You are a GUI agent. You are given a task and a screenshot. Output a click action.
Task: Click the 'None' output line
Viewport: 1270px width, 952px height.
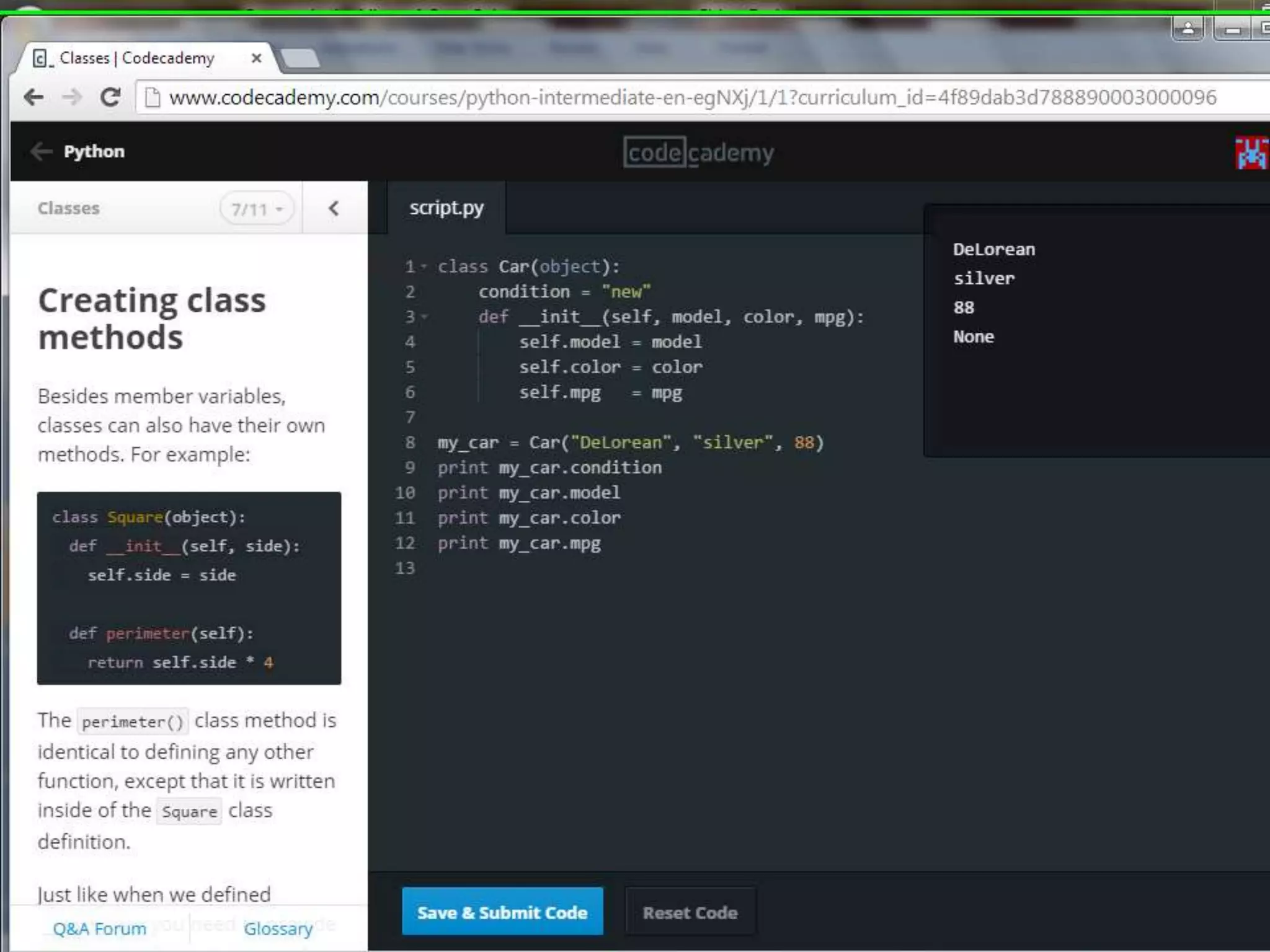tap(974, 337)
